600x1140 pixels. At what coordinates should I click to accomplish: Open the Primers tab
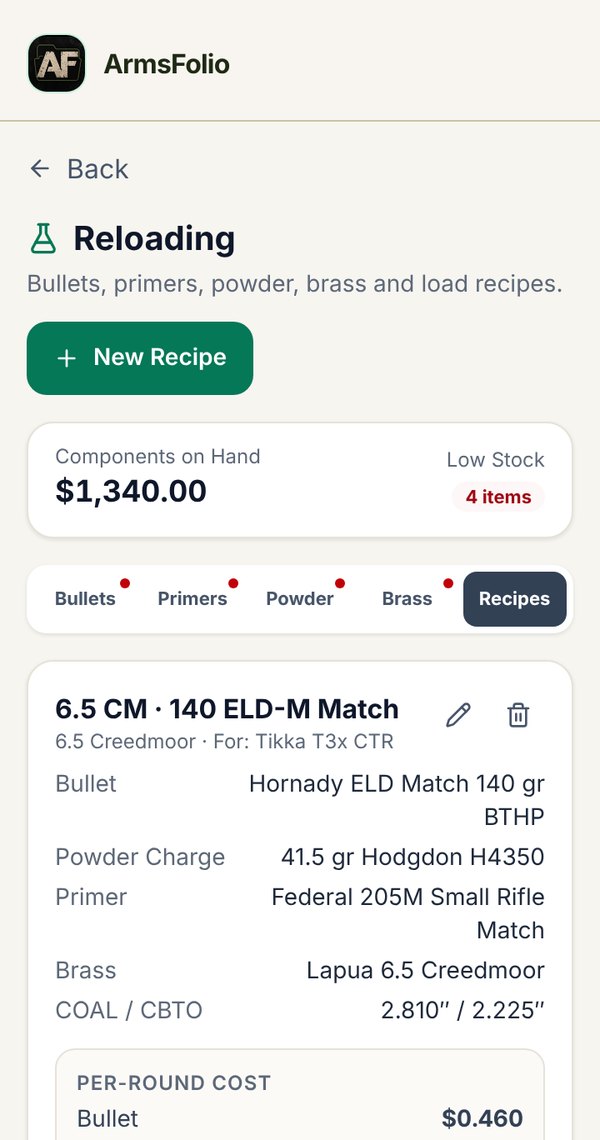(x=192, y=599)
